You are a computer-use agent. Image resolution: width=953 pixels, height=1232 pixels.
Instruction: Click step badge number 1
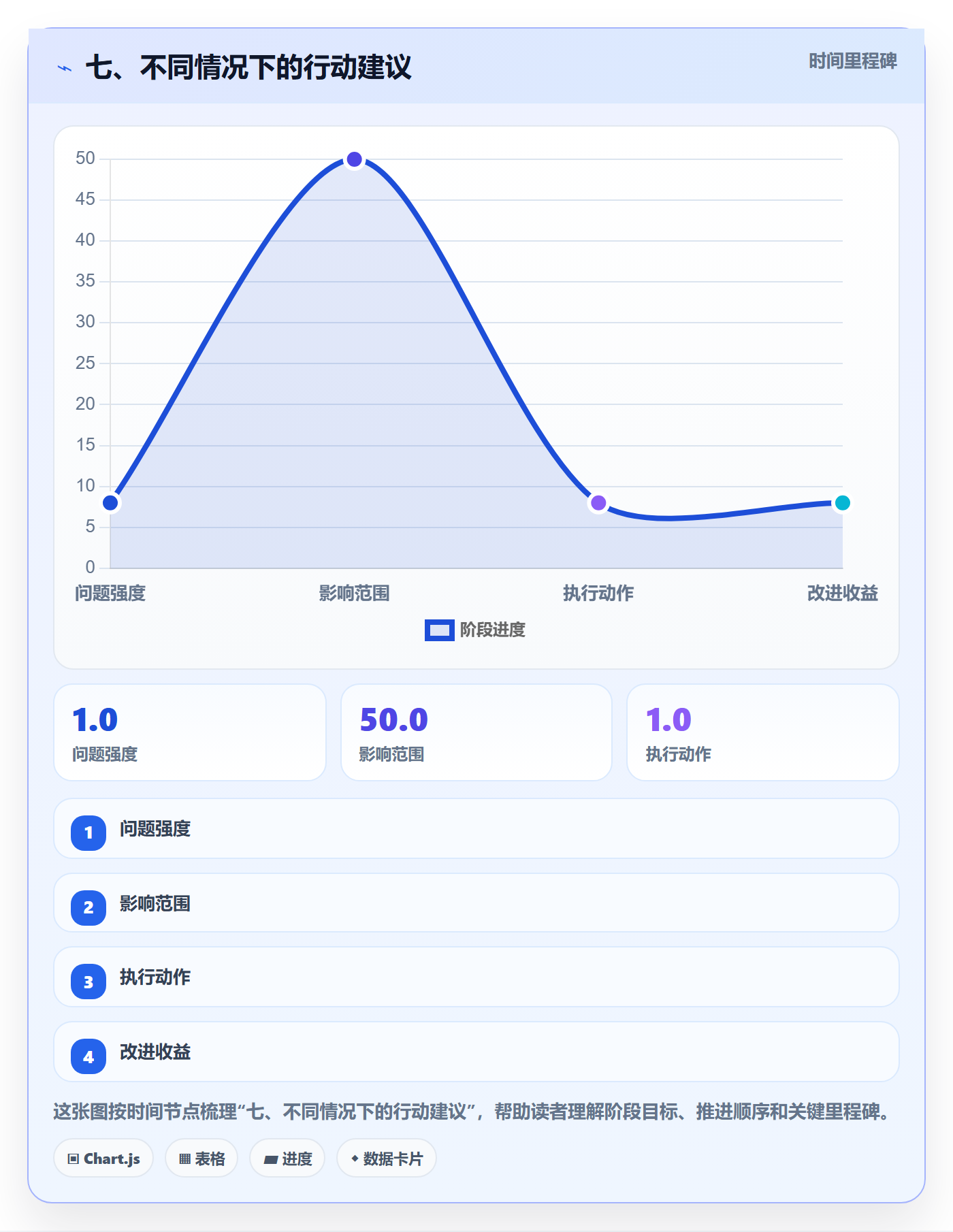pyautogui.click(x=88, y=832)
